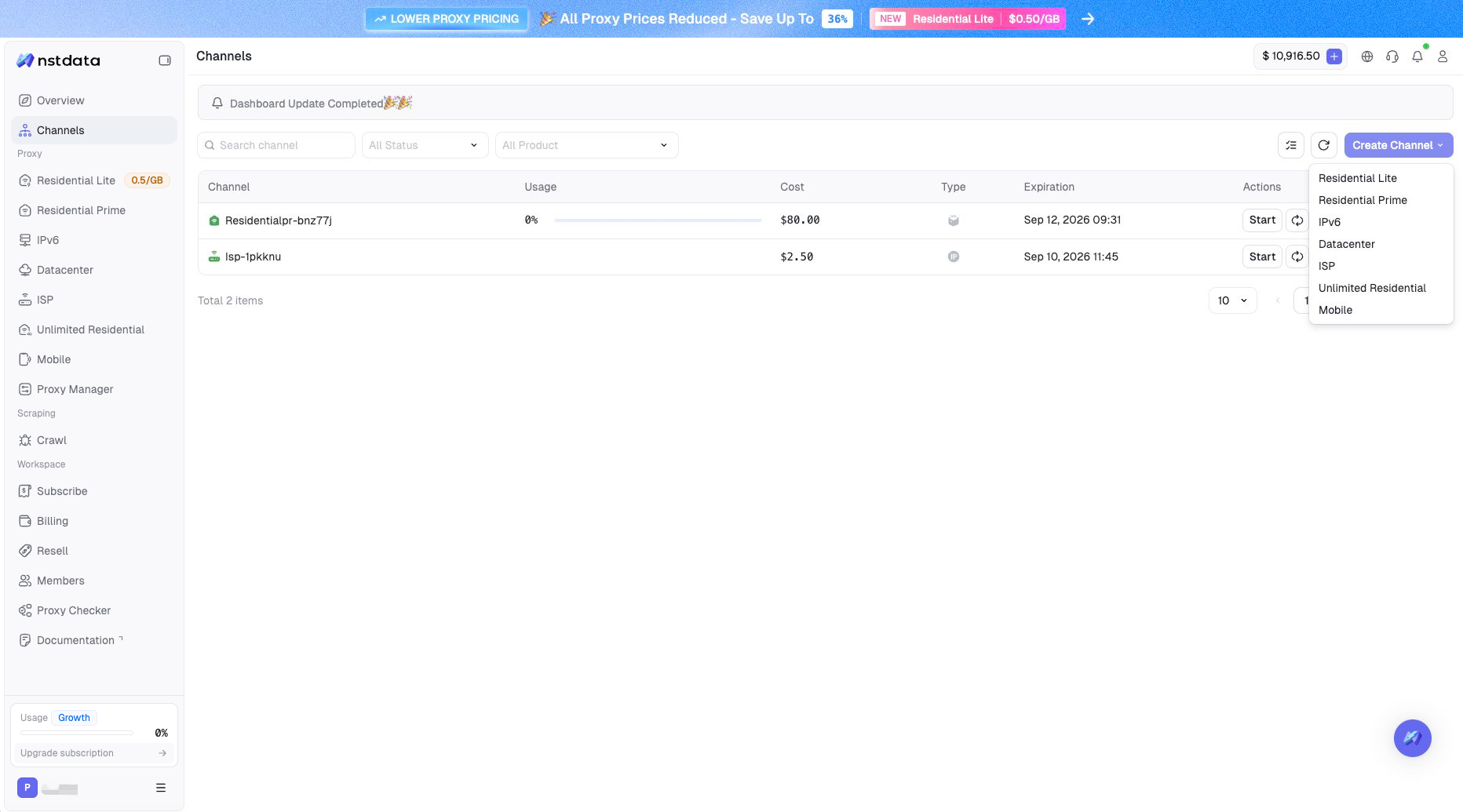Open Billing in the sidebar
1463x812 pixels.
point(94,521)
